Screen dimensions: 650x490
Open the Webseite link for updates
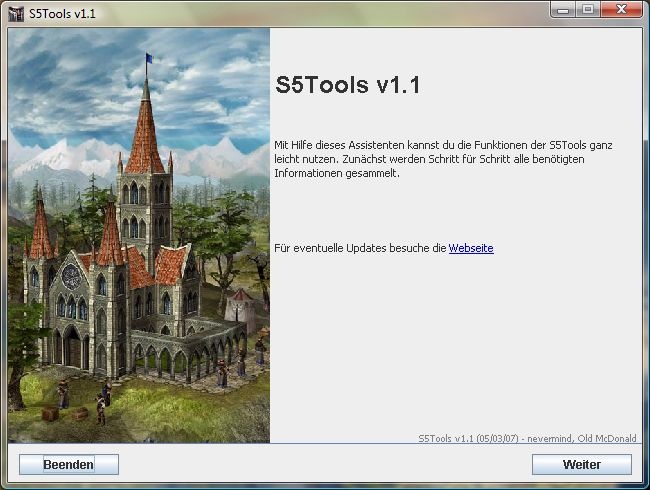(x=471, y=248)
